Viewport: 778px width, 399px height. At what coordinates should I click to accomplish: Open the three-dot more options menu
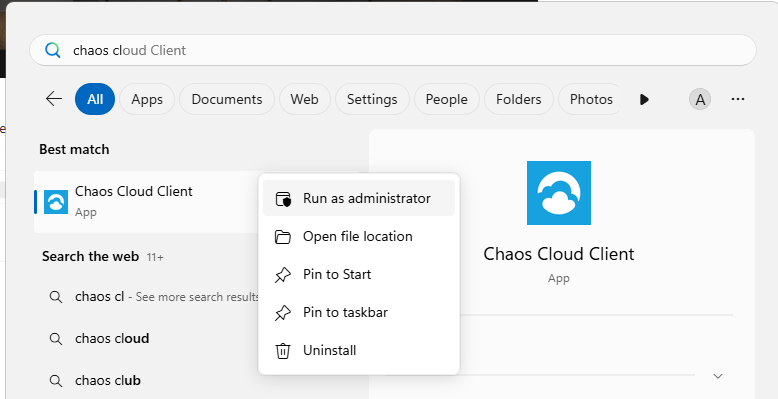pyautogui.click(x=738, y=99)
